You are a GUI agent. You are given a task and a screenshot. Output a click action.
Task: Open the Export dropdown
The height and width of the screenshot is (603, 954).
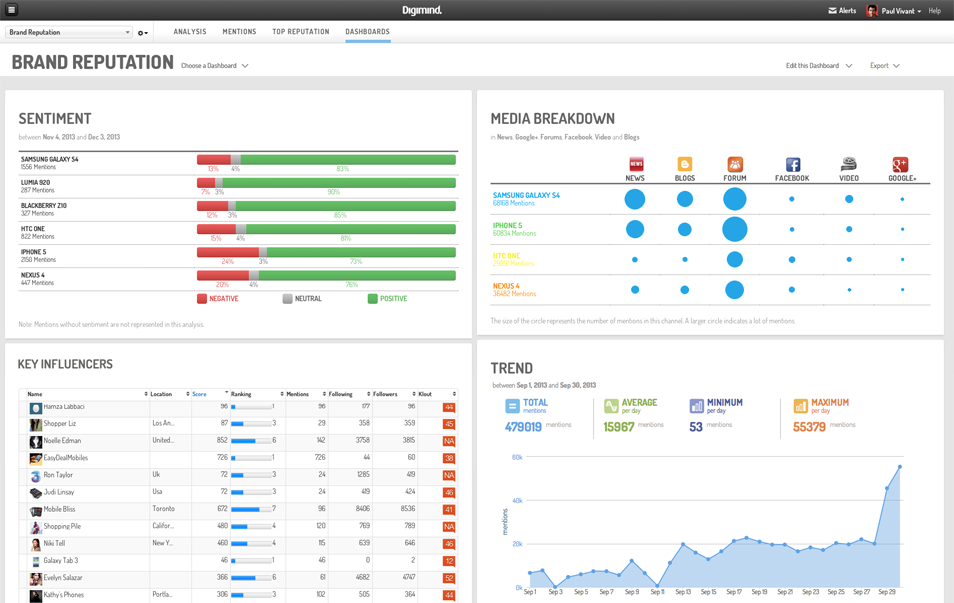point(884,66)
